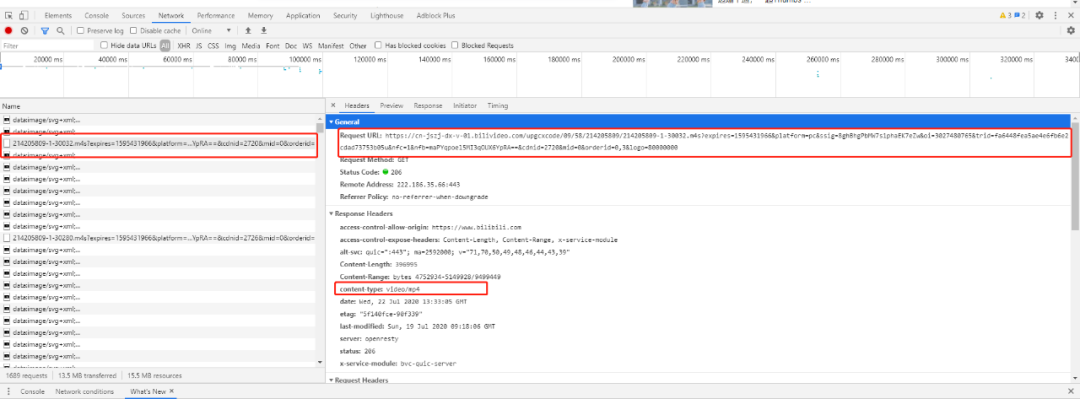This screenshot has width=1080, height=399.
Task: Open the request Timing tab
Action: point(497,105)
